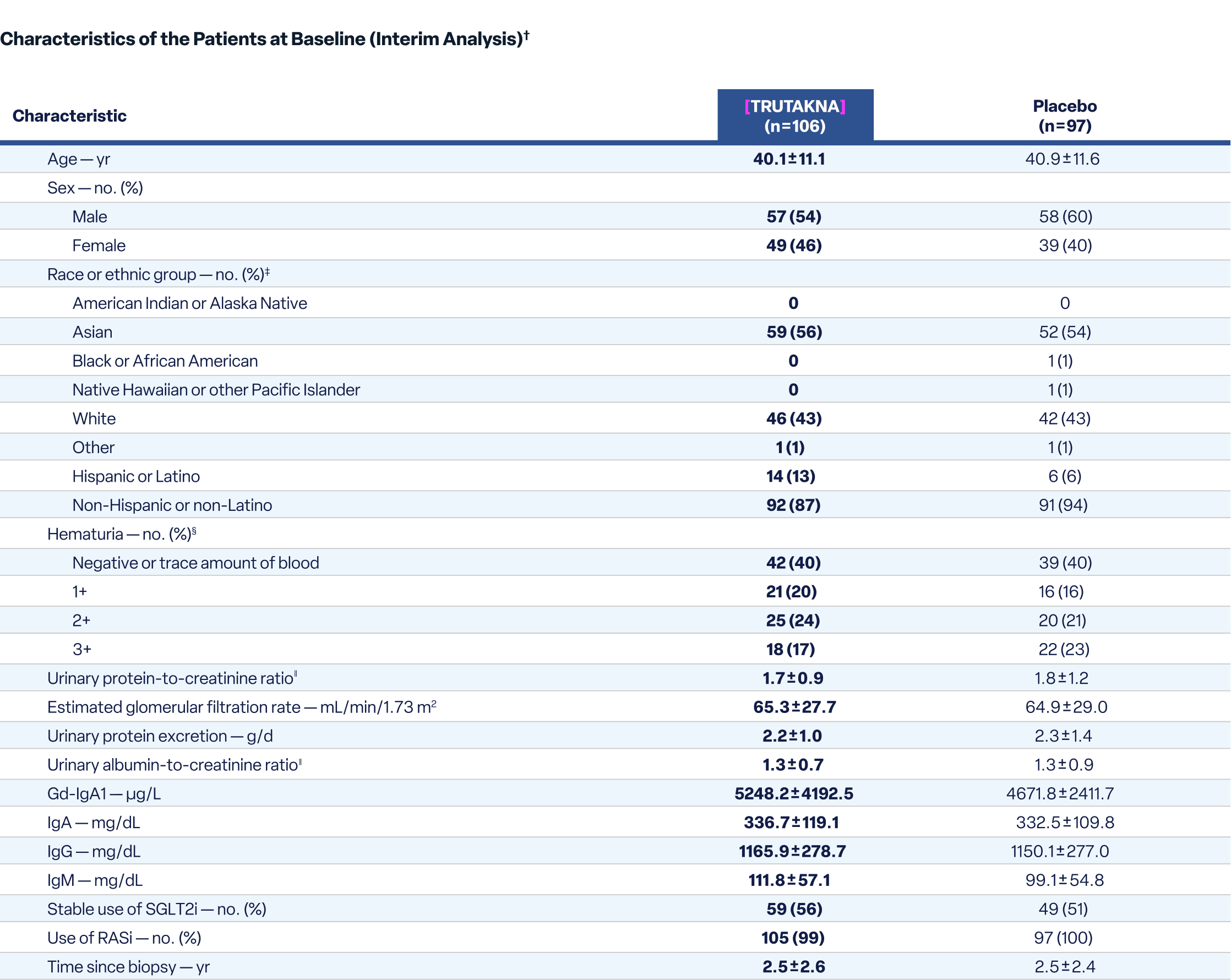Click the 3+ hematuria Placebo value
Image resolution: width=1231 pixels, height=980 pixels.
click(x=1064, y=649)
